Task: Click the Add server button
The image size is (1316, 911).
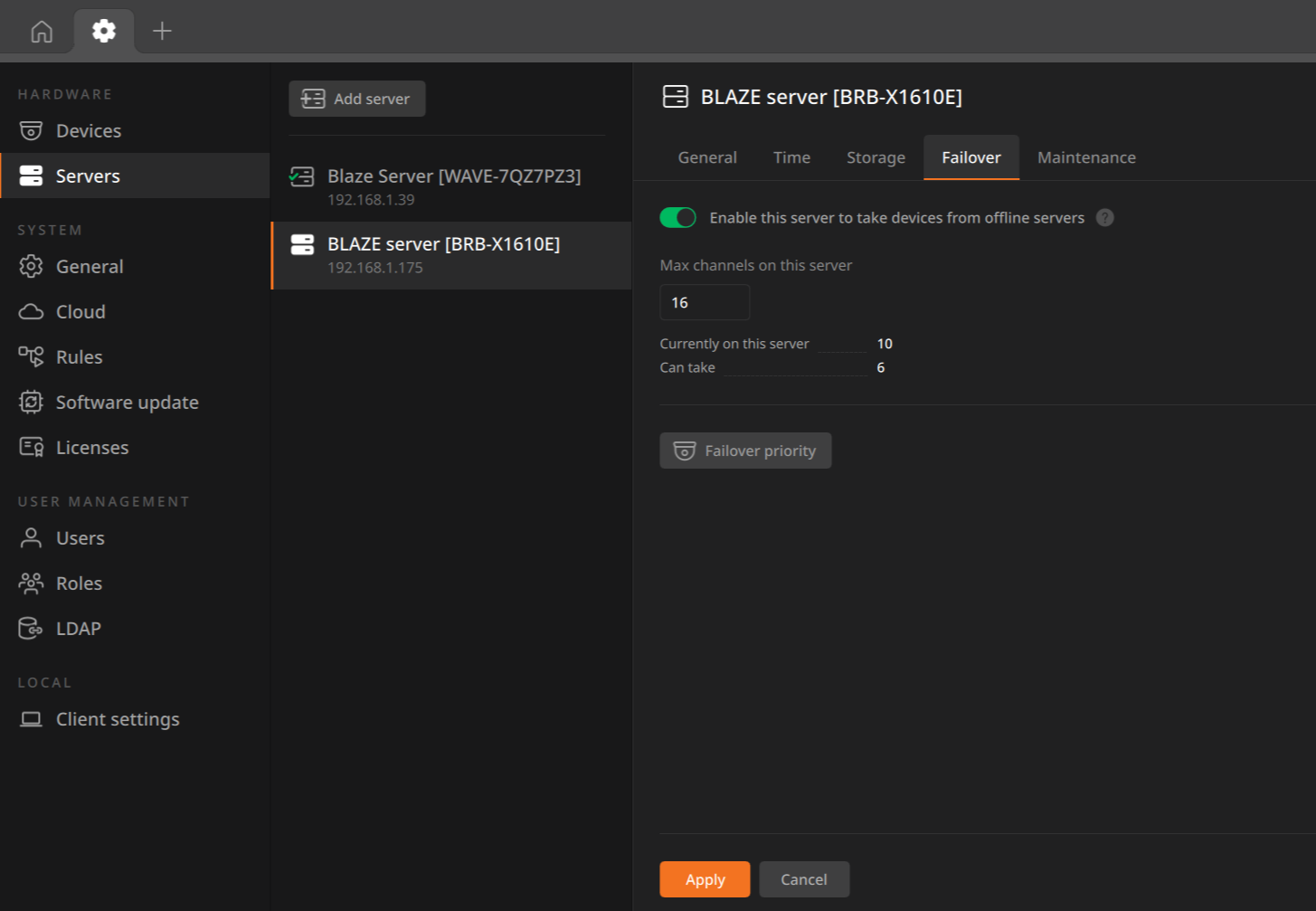Action: click(x=357, y=99)
